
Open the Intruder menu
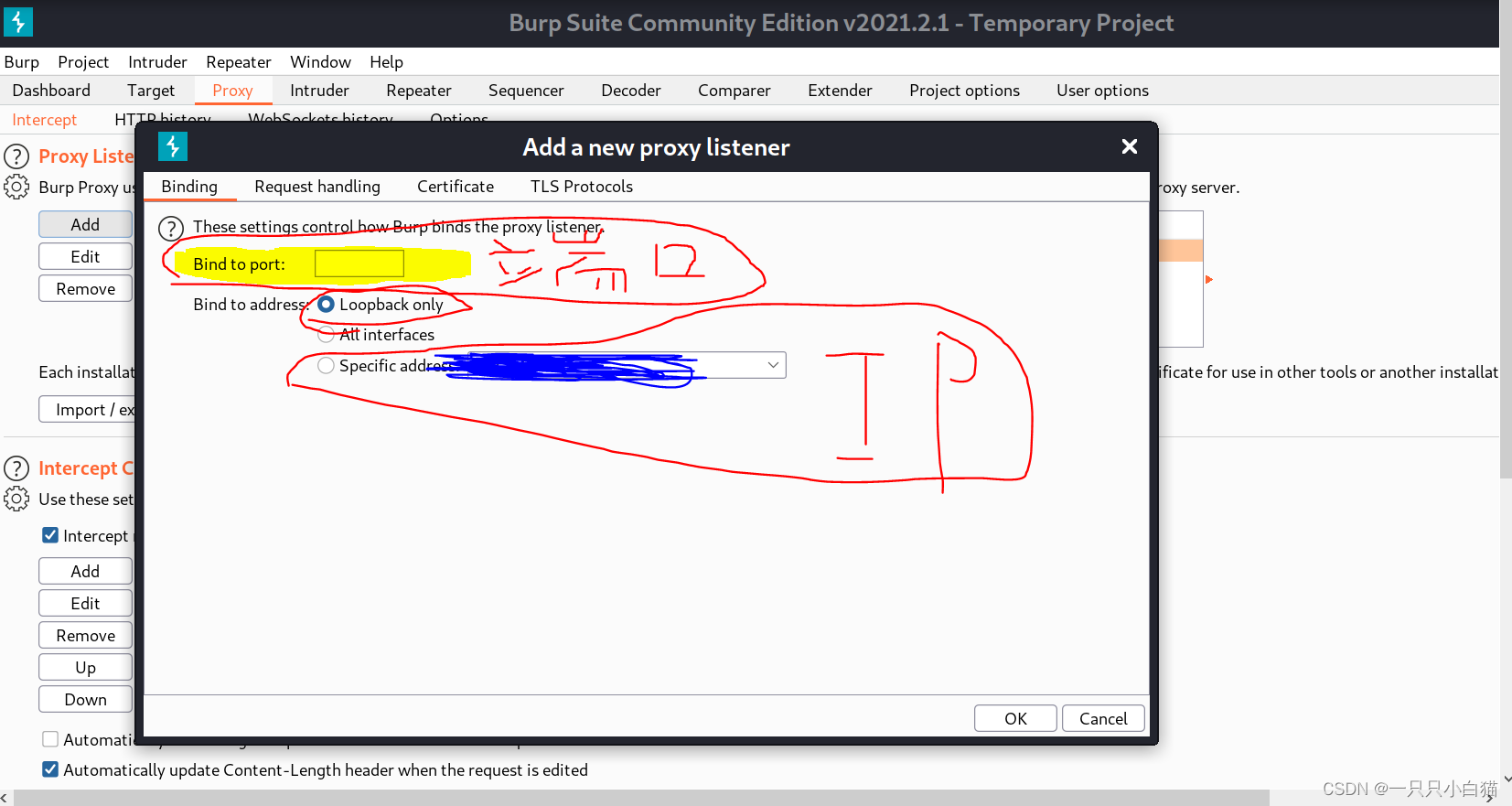[157, 62]
